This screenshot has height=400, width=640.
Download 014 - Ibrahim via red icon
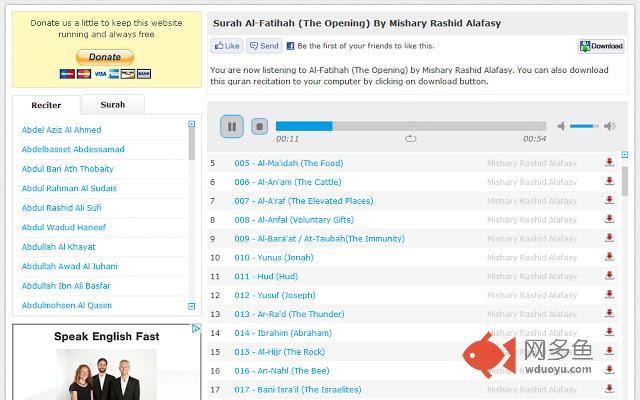coord(609,332)
